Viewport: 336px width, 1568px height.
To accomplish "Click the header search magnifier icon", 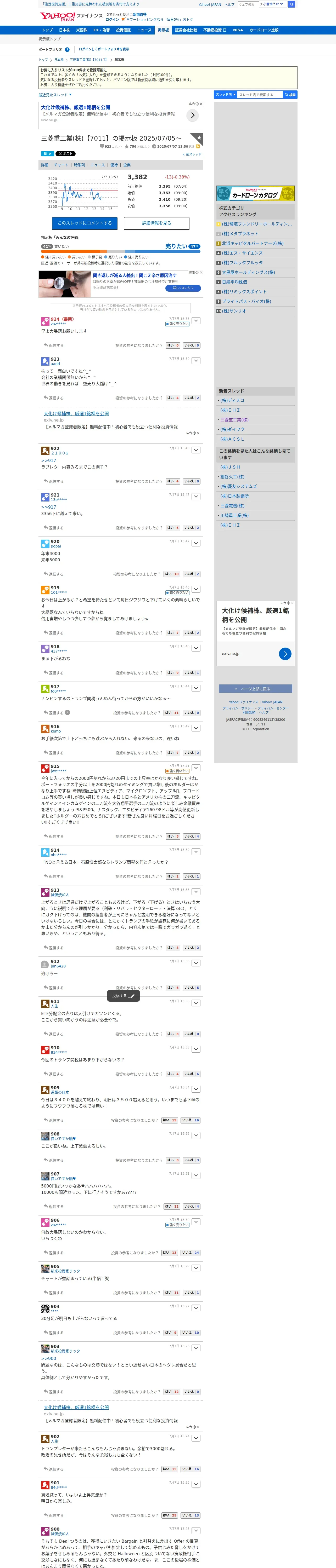I will 292,4.
